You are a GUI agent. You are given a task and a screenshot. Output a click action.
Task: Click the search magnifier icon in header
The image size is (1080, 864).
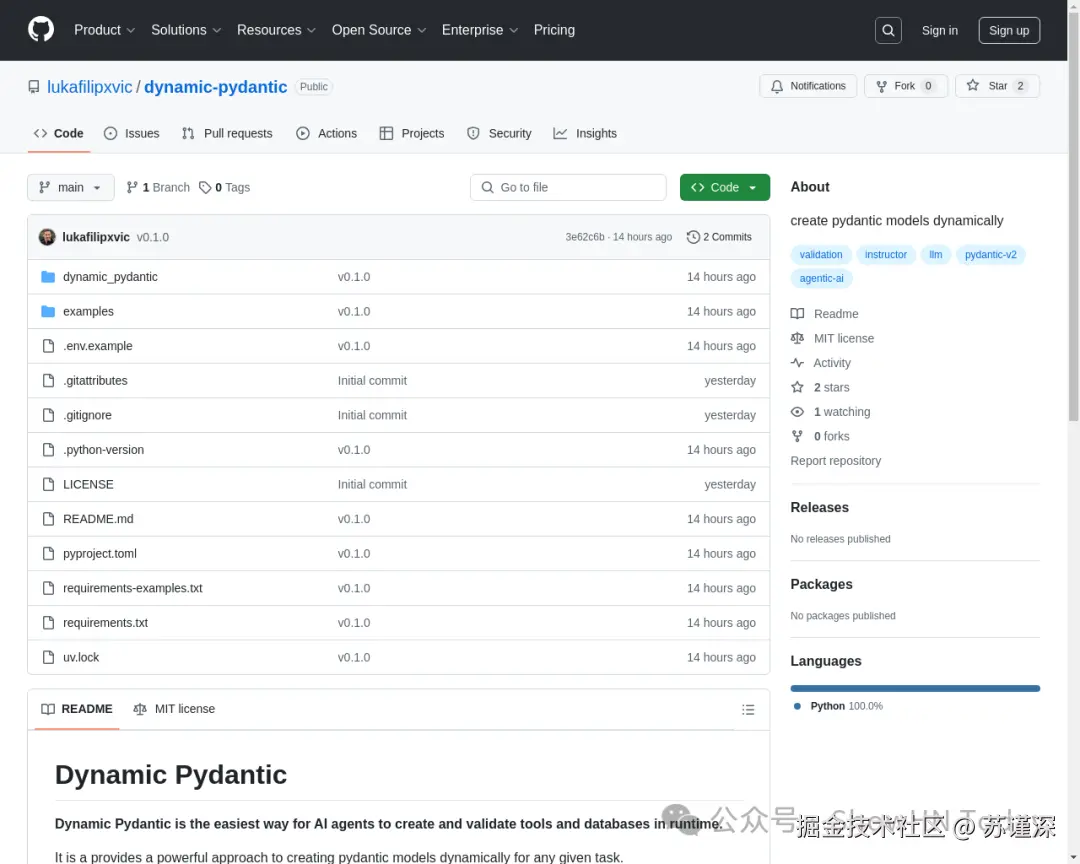888,30
